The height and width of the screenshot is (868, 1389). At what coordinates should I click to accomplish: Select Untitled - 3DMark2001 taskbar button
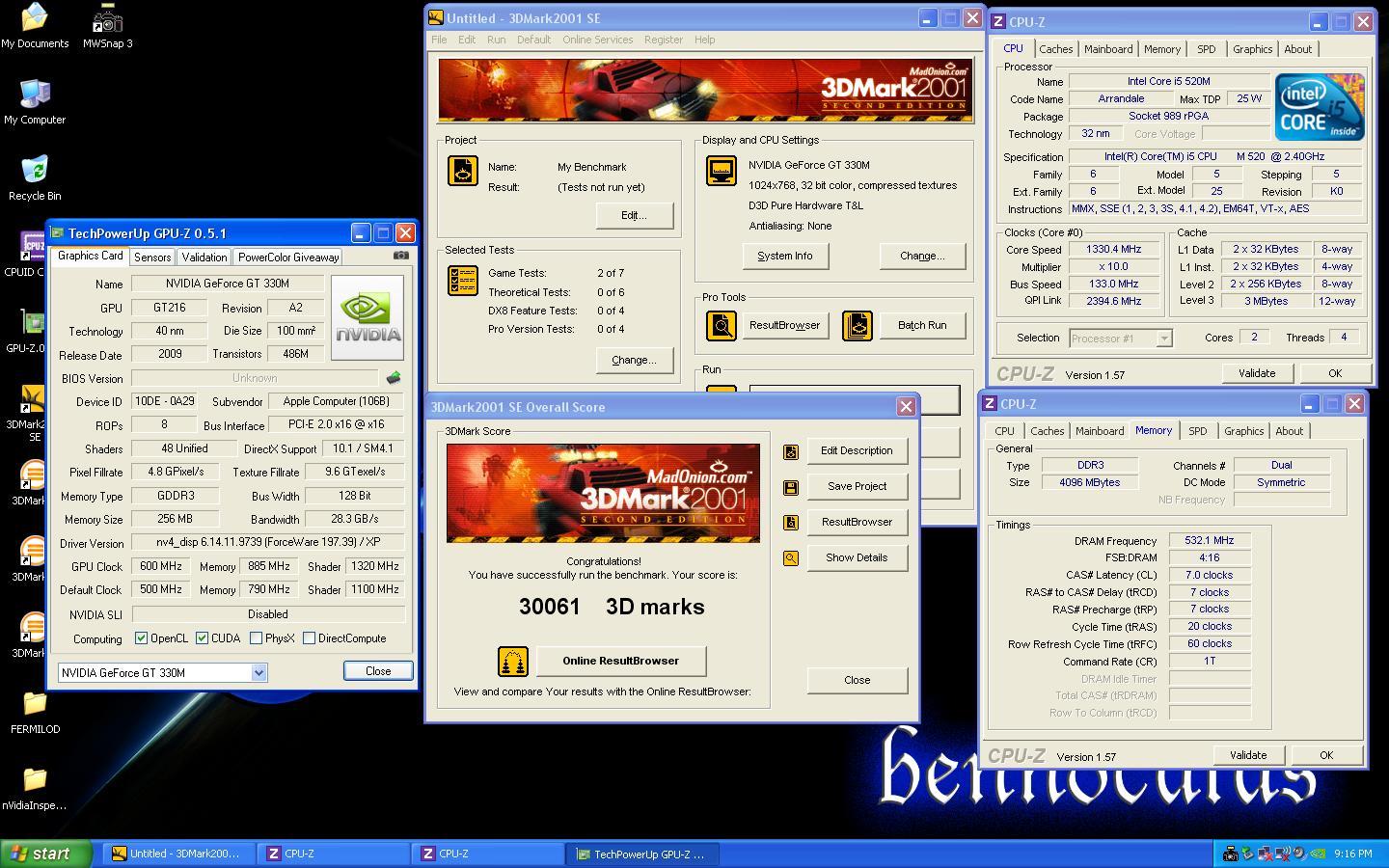click(179, 854)
